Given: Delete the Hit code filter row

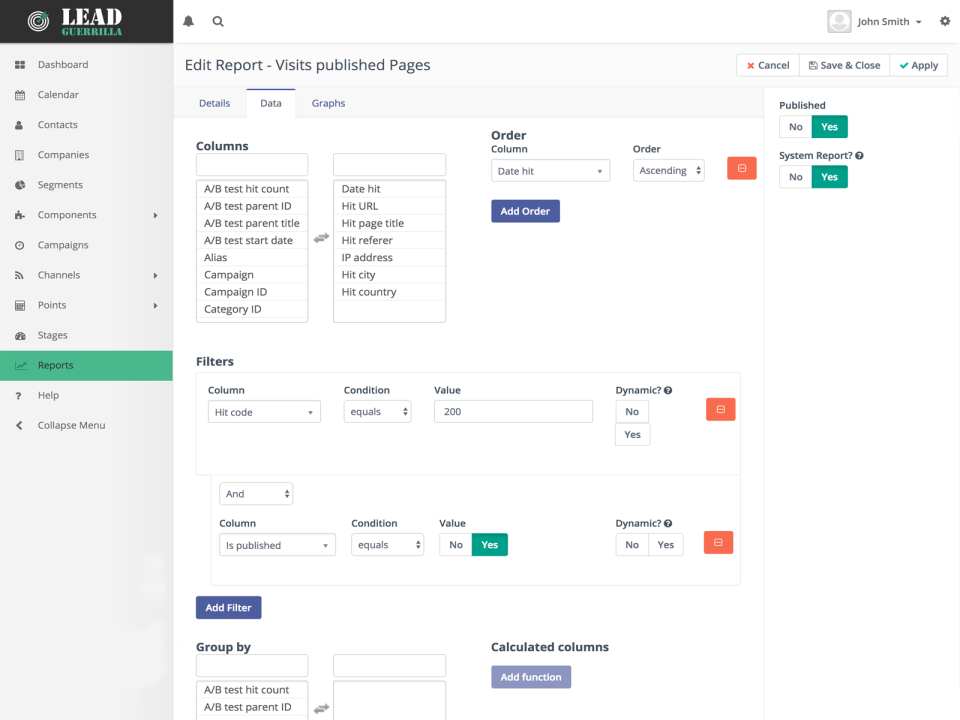Looking at the screenshot, I should pos(720,409).
